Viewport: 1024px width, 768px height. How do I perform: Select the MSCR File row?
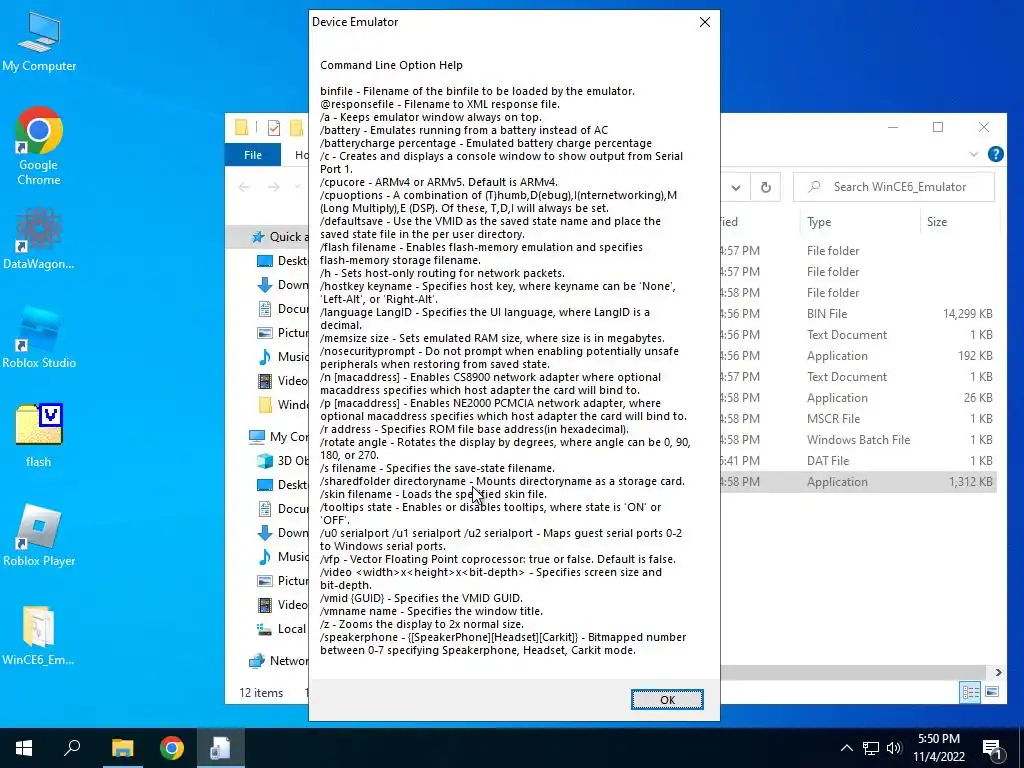pyautogui.click(x=858, y=419)
